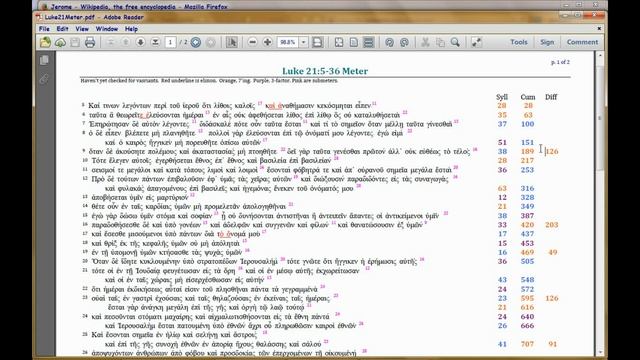Viewport: 640px width, 360px height.
Task: Open the File menu
Action: click(44, 29)
